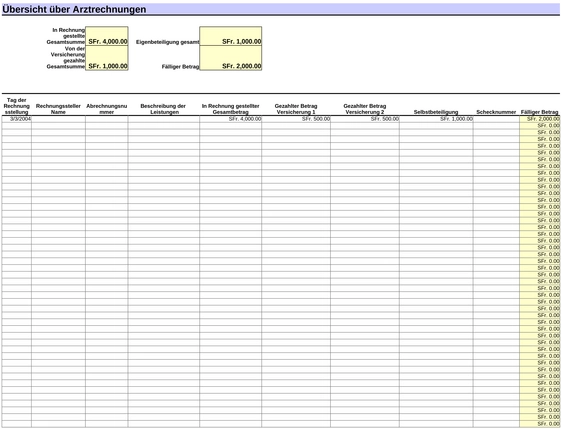Click the Tag der Rechnungsstellung column header
562x429 pixels.
[16, 106]
